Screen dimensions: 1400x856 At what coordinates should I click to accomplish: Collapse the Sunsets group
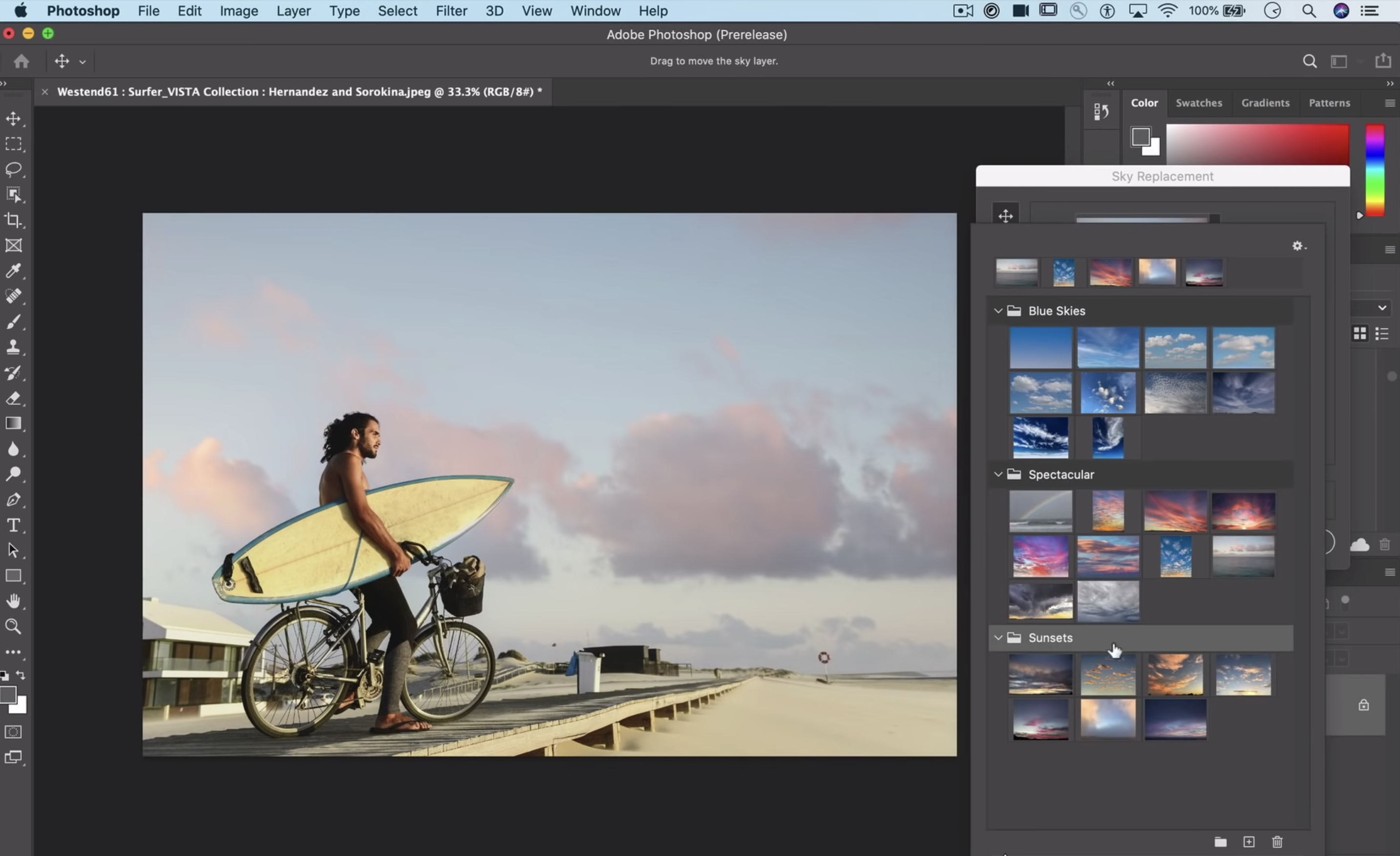[997, 638]
